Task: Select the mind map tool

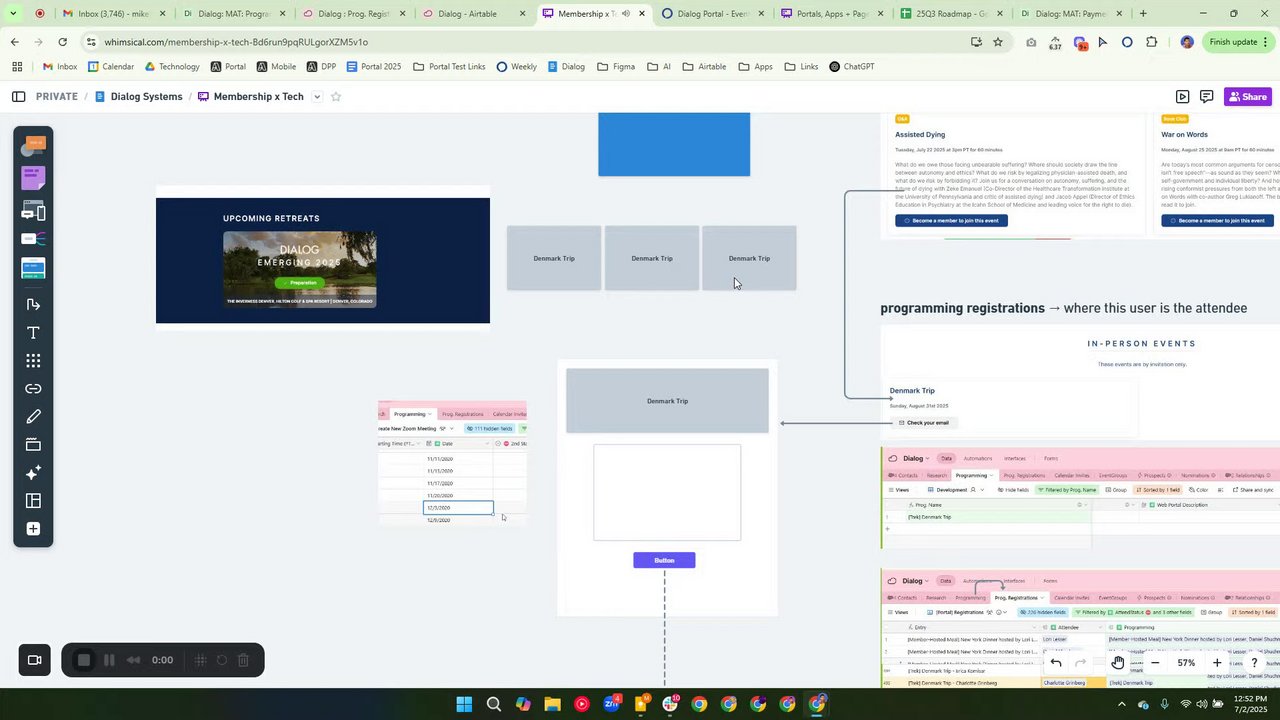Action: (x=33, y=239)
